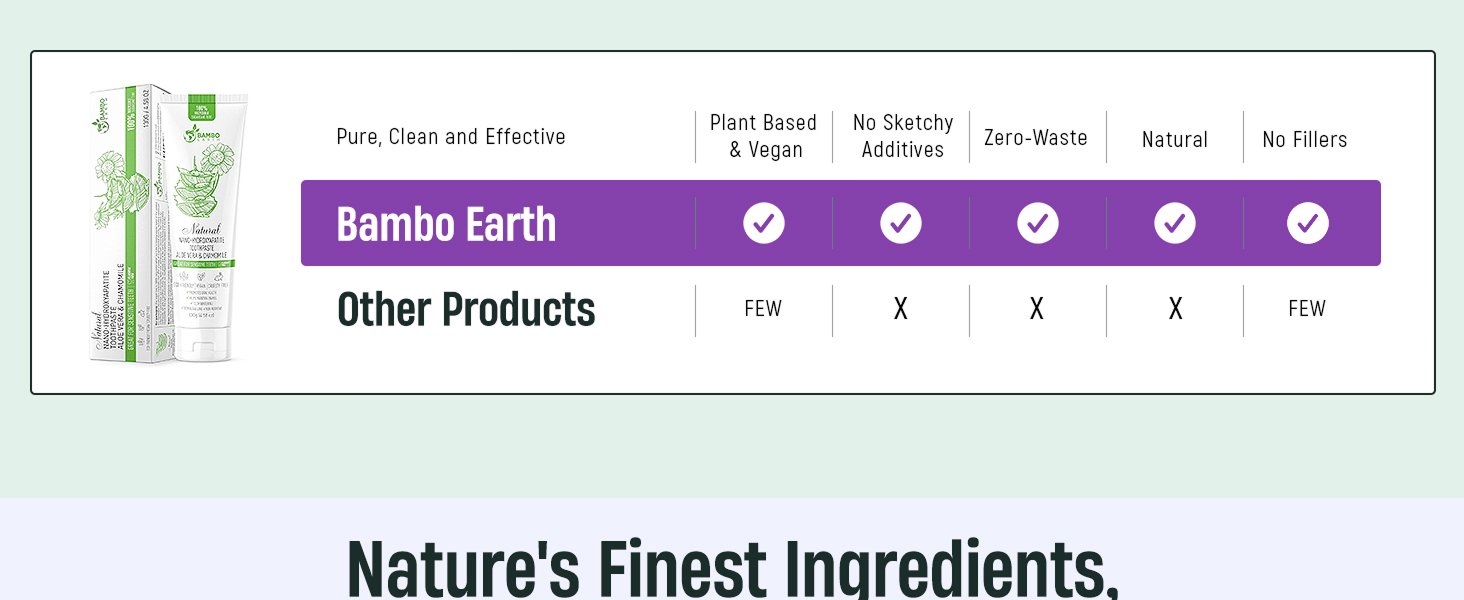Click the Zero-Waste column header
1464x600 pixels.
pyautogui.click(x=1036, y=138)
